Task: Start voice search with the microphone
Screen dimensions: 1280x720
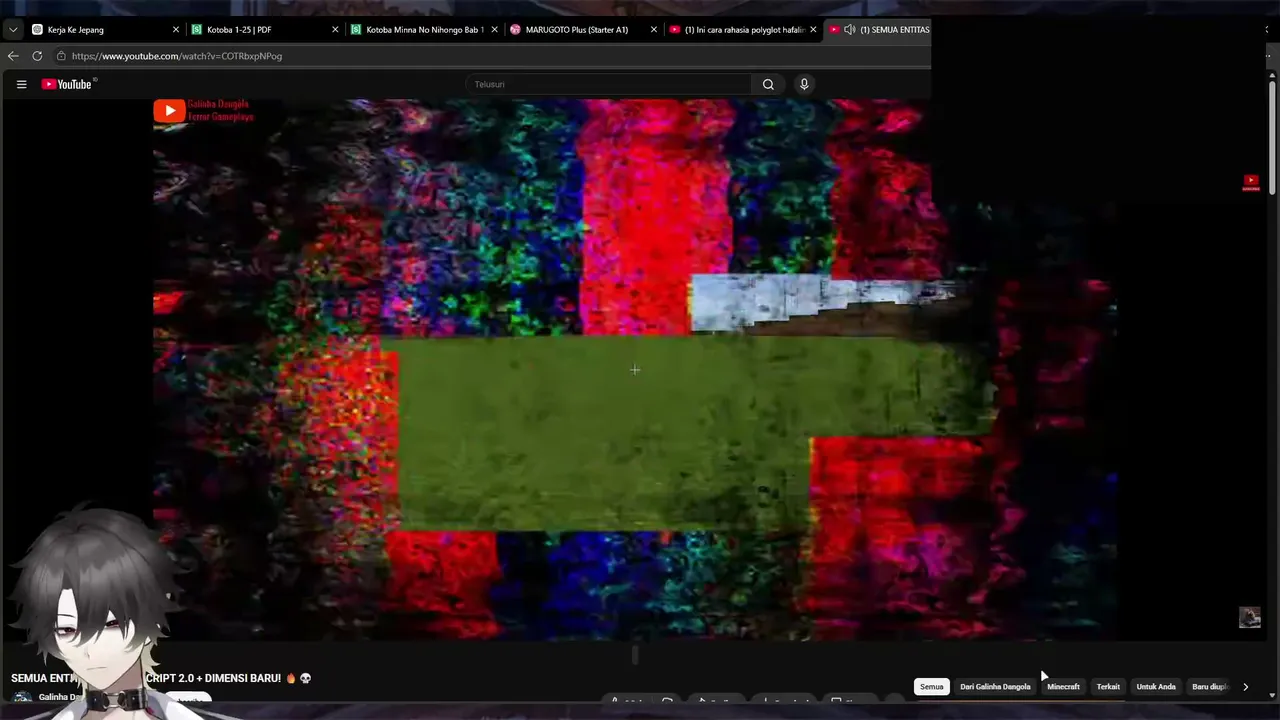Action: point(804,84)
